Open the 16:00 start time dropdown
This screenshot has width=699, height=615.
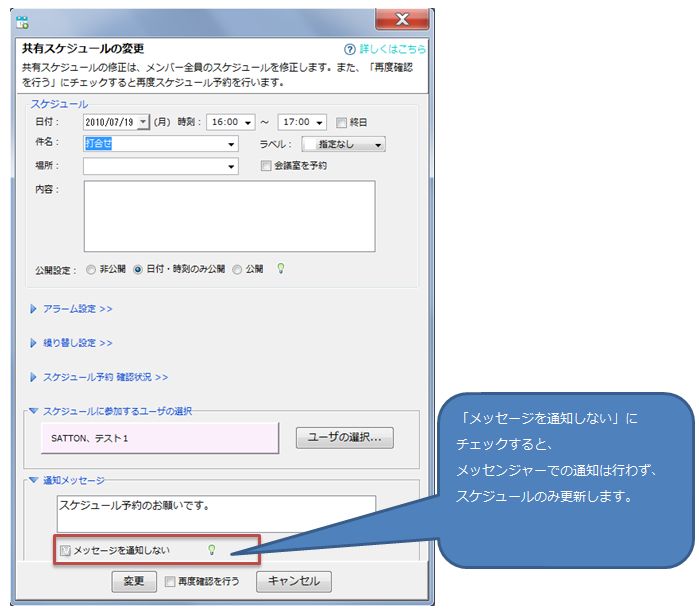[248, 122]
